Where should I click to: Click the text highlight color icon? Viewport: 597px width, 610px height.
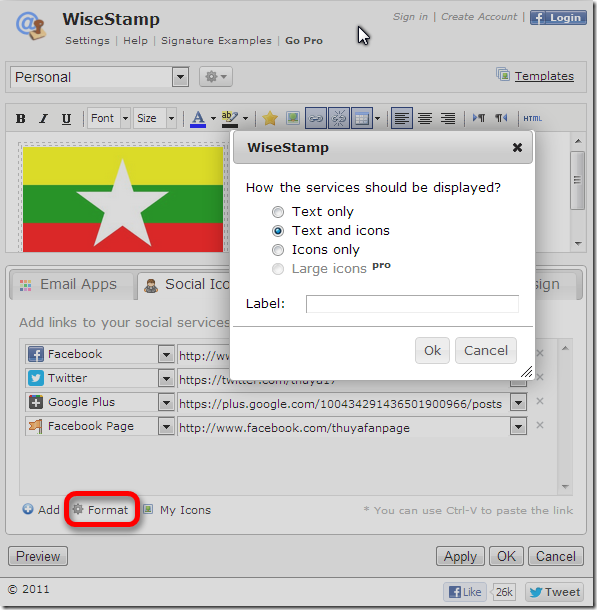[230, 119]
